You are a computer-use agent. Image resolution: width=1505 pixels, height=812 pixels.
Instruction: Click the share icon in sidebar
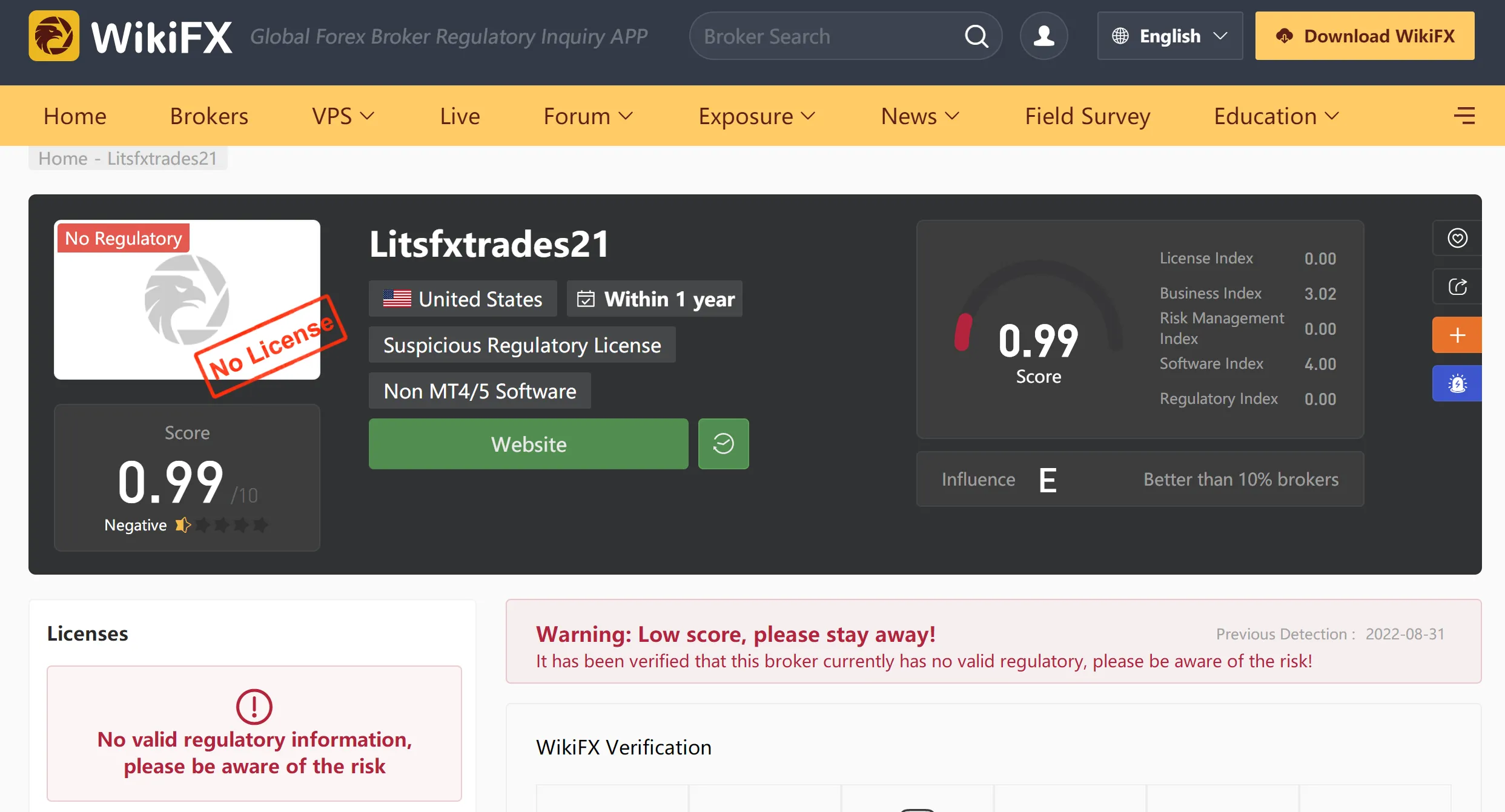[1457, 286]
